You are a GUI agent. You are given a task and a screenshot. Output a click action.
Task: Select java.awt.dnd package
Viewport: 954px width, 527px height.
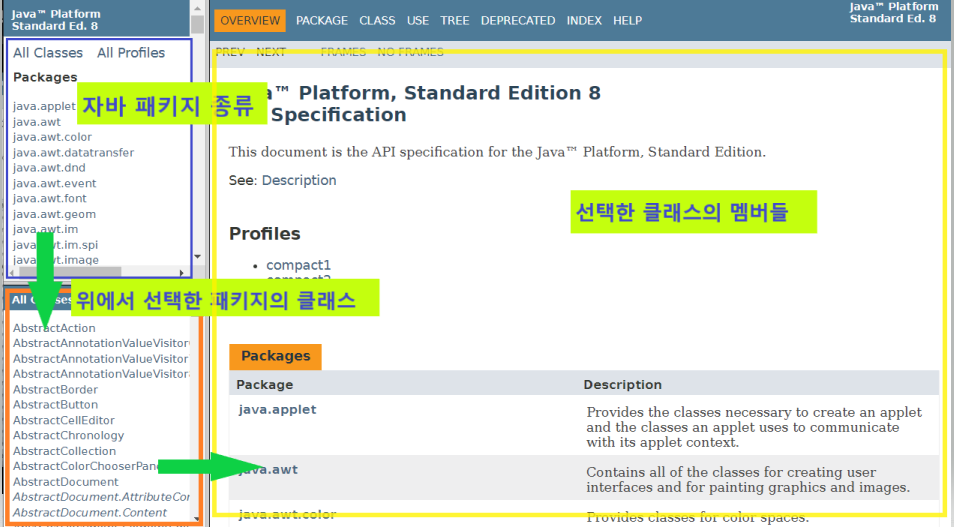point(49,168)
